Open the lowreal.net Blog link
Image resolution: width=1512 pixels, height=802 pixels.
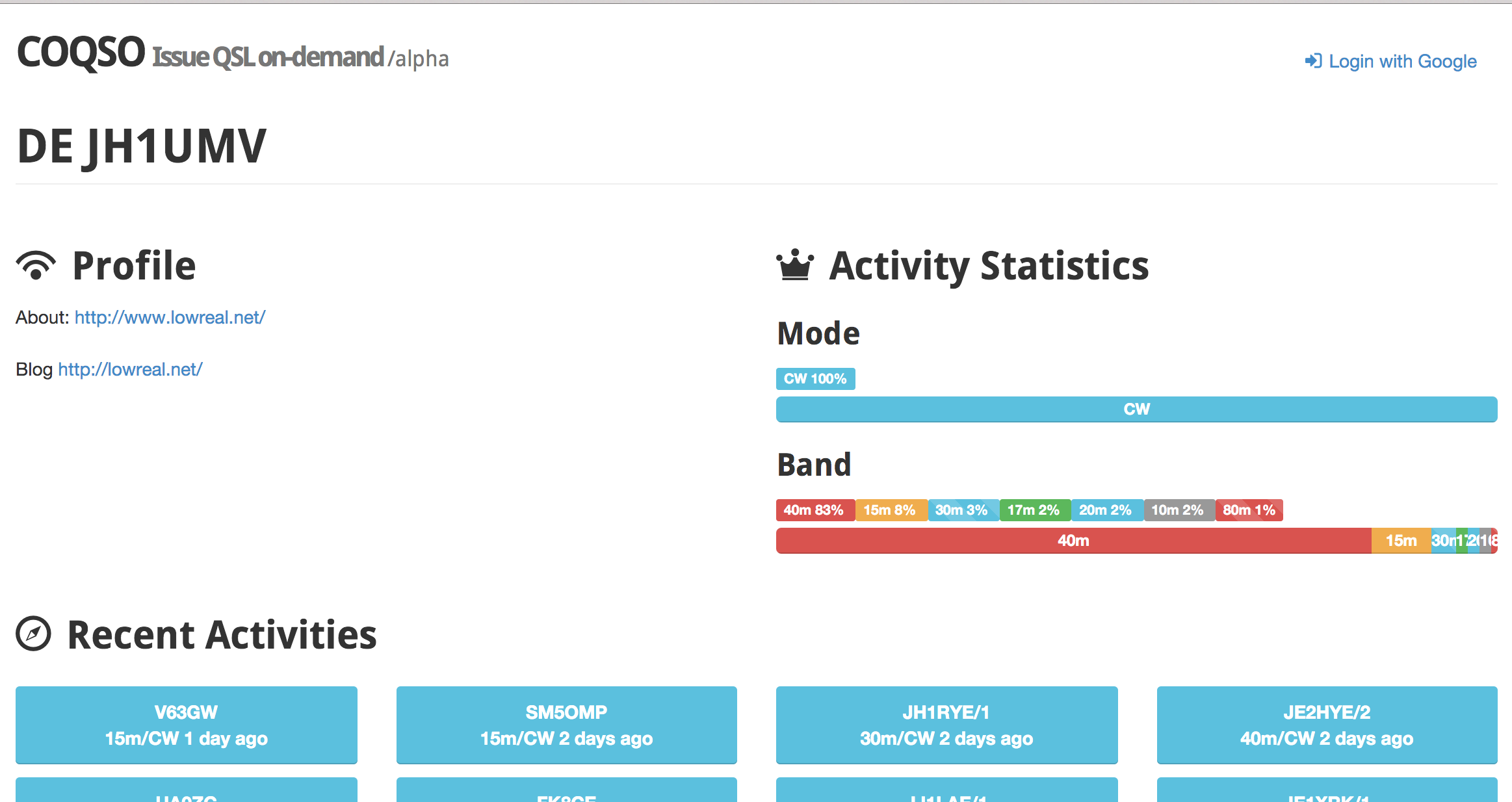(130, 369)
